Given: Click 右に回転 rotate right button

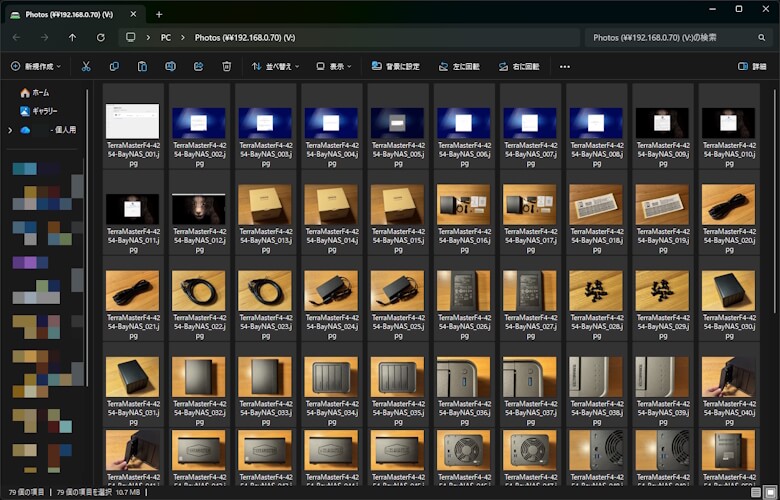Looking at the screenshot, I should click(518, 67).
